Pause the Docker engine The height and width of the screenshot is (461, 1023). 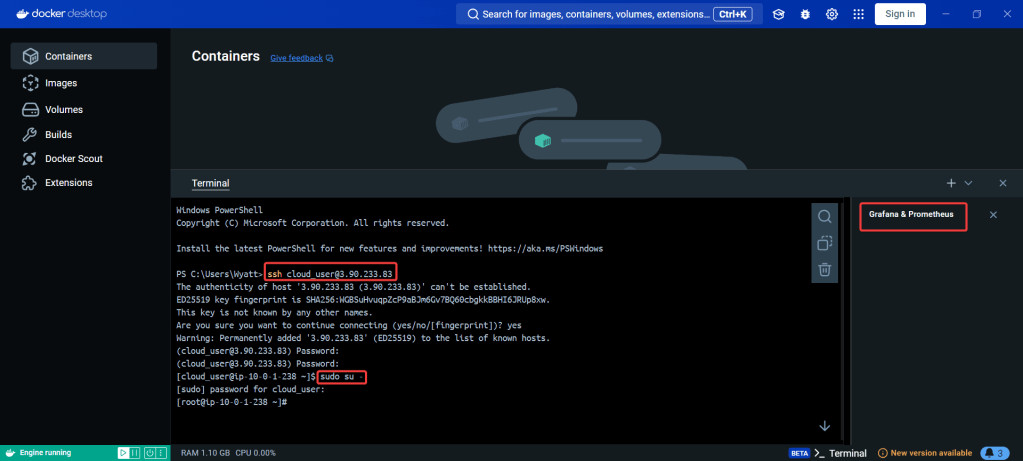135,453
